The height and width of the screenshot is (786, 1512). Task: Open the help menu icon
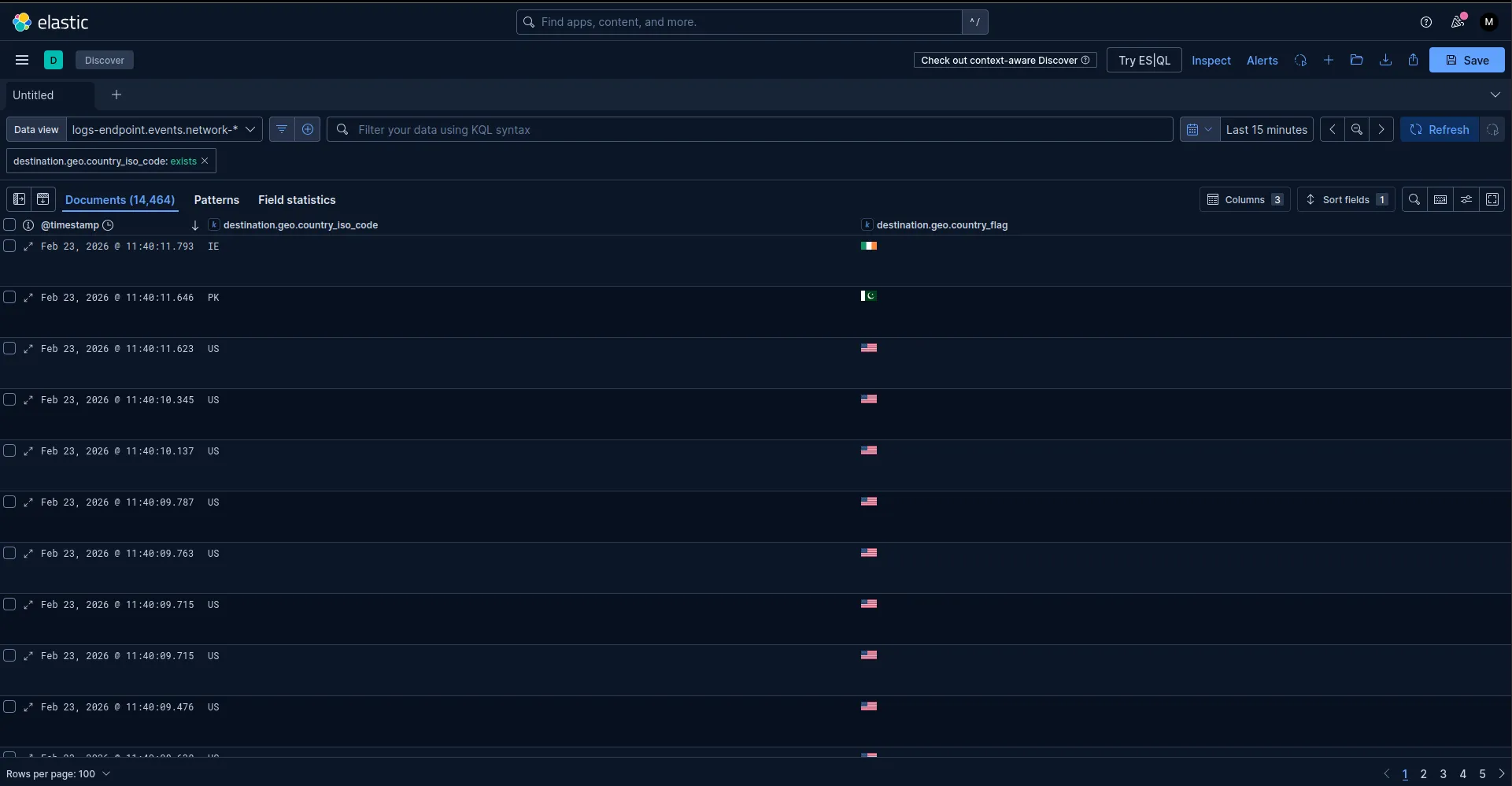coord(1426,22)
